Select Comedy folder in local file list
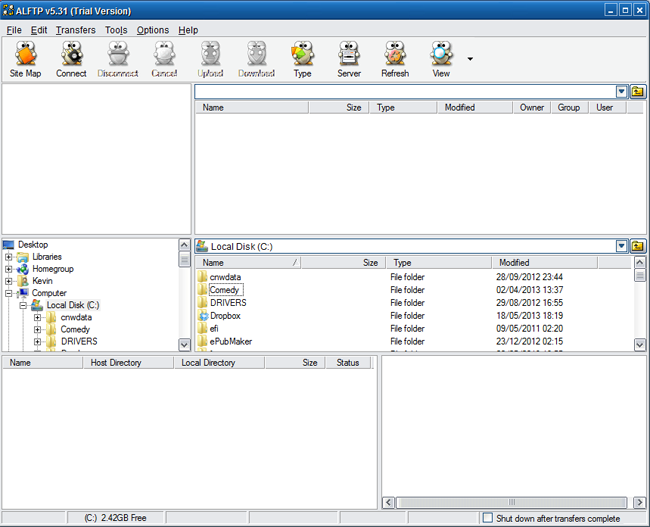This screenshot has height=527, width=650. point(224,289)
